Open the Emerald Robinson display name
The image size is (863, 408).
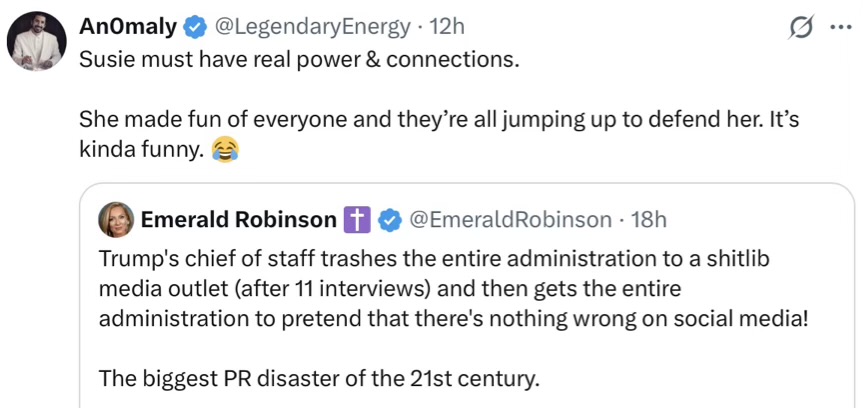pos(238,220)
